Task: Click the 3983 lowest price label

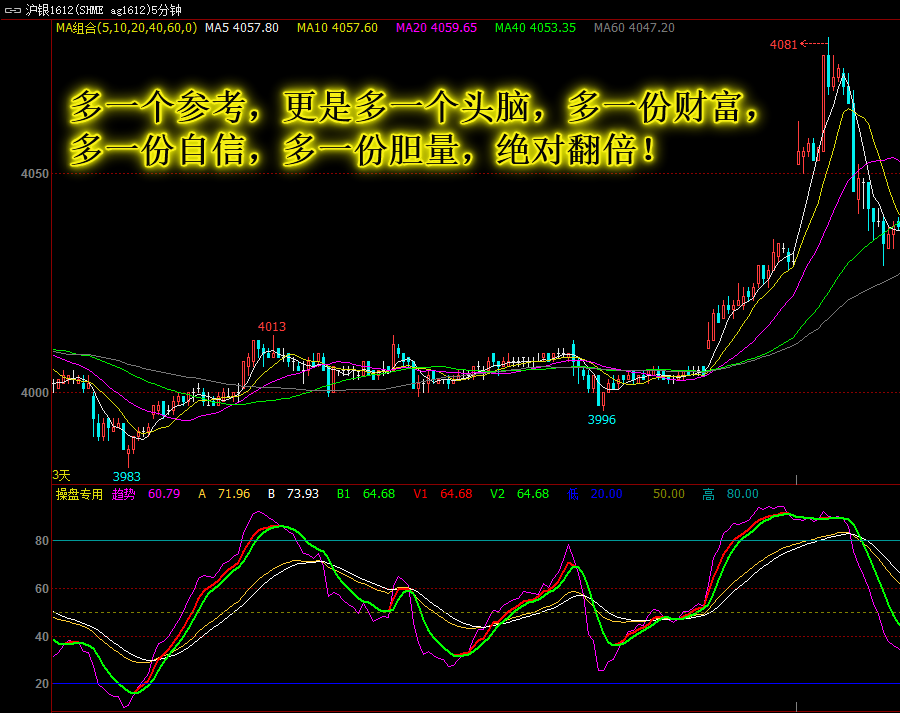Action: 126,476
